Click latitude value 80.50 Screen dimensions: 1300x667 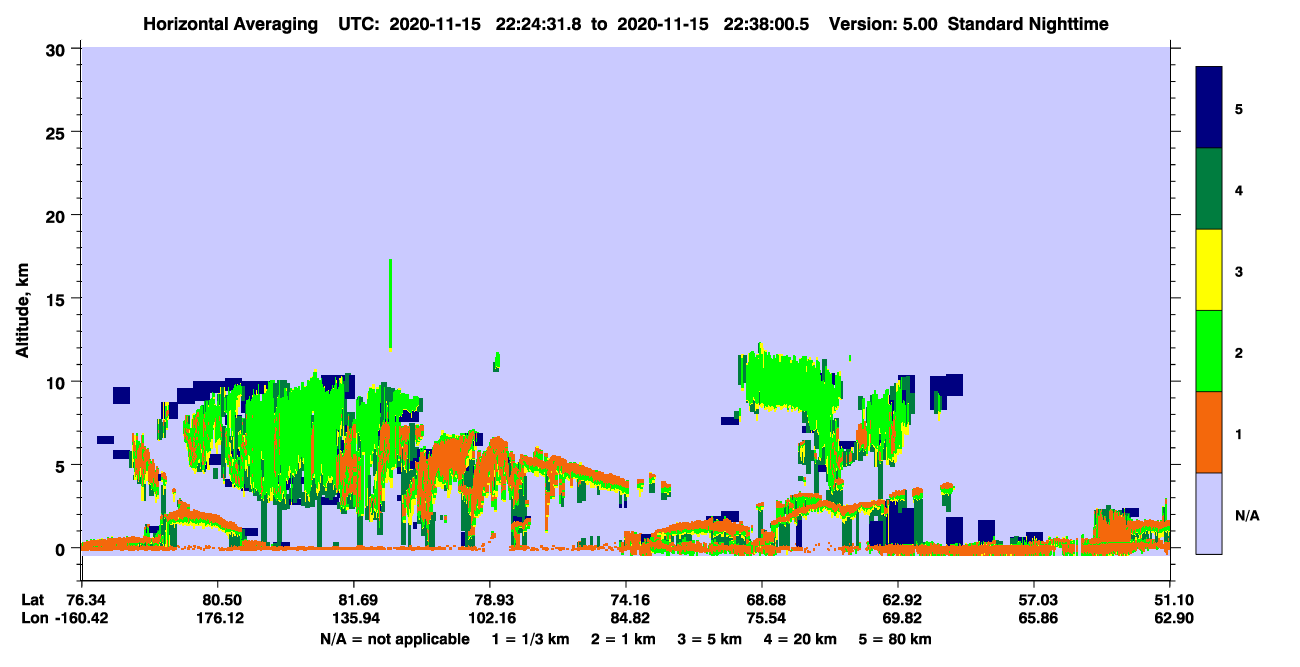218,599
